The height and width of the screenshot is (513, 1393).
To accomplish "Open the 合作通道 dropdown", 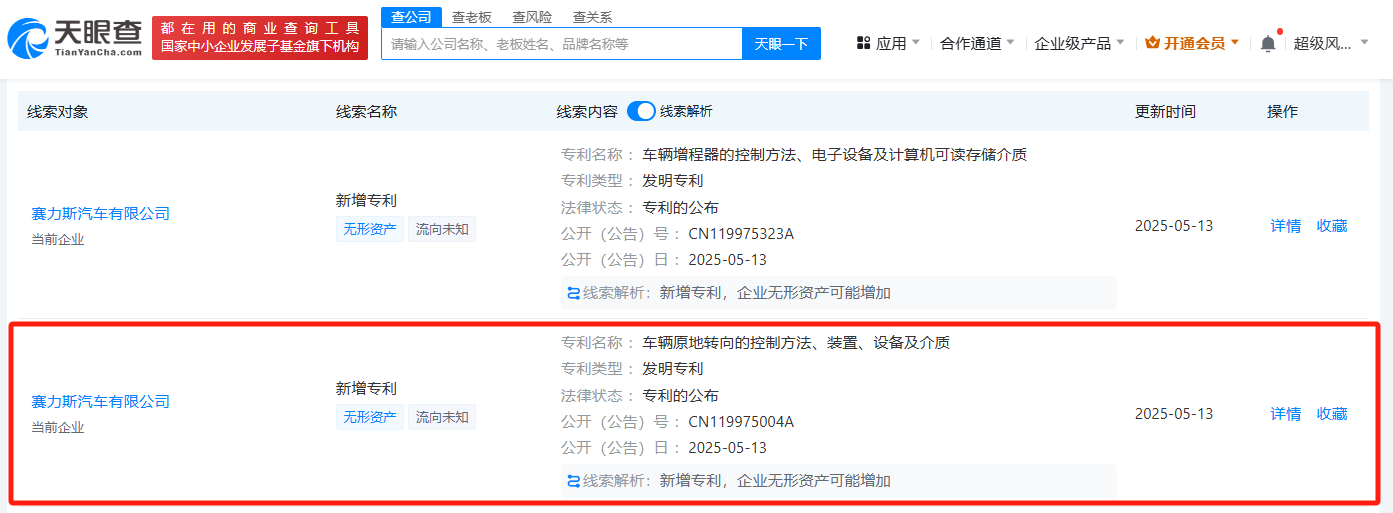I will 977,43.
